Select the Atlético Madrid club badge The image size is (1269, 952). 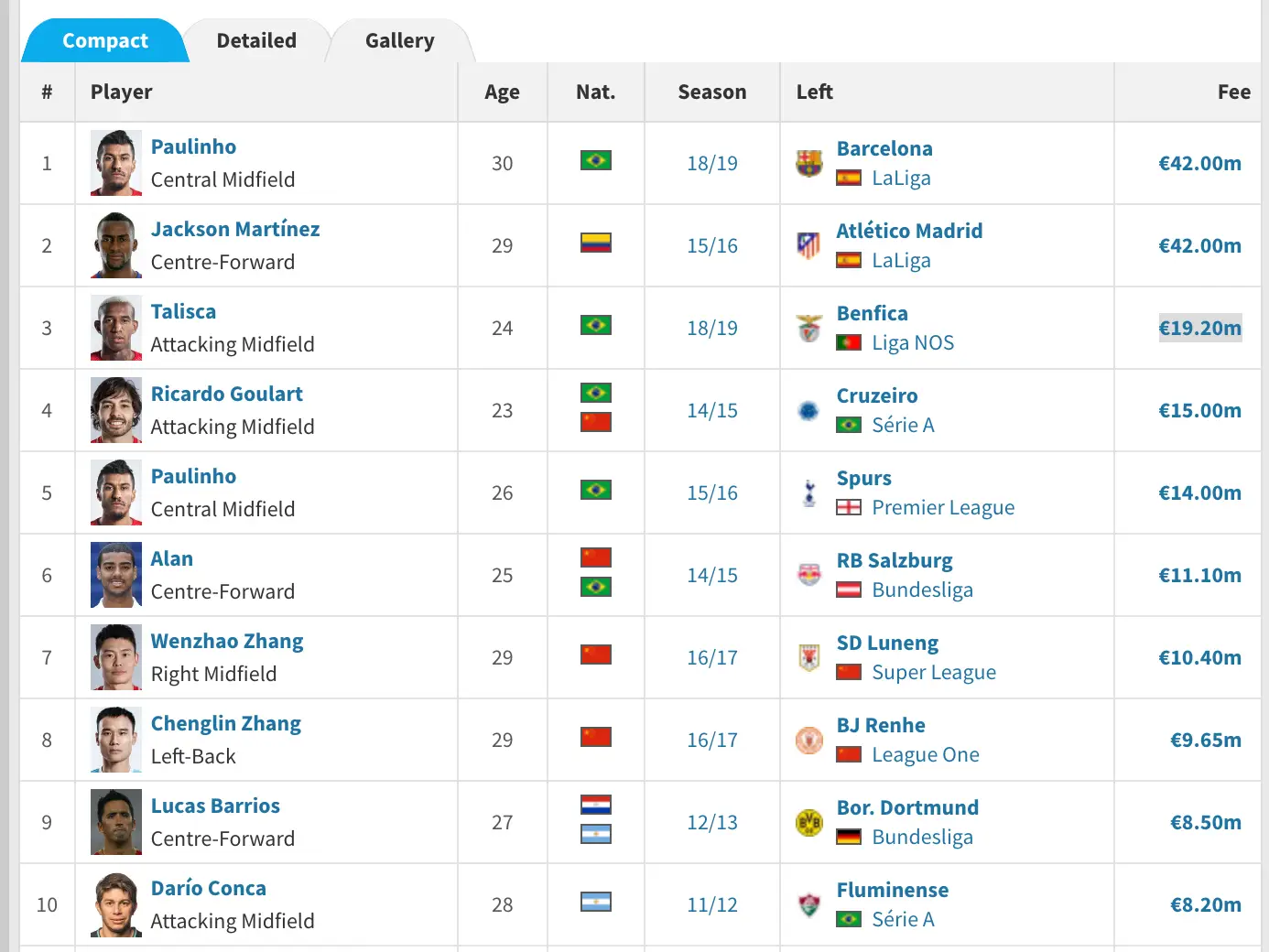809,243
